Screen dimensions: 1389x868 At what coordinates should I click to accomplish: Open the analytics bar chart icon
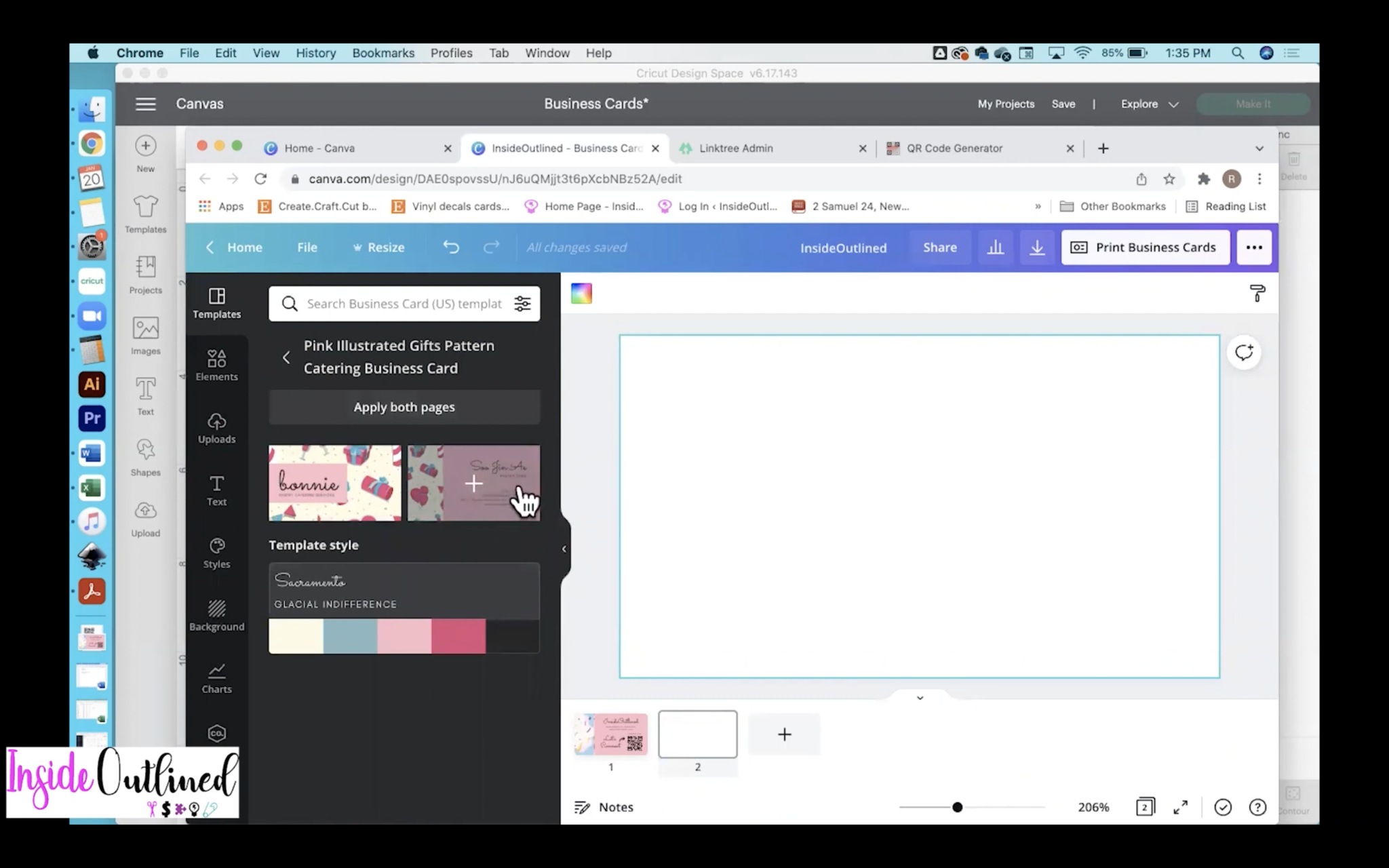pyautogui.click(x=995, y=248)
